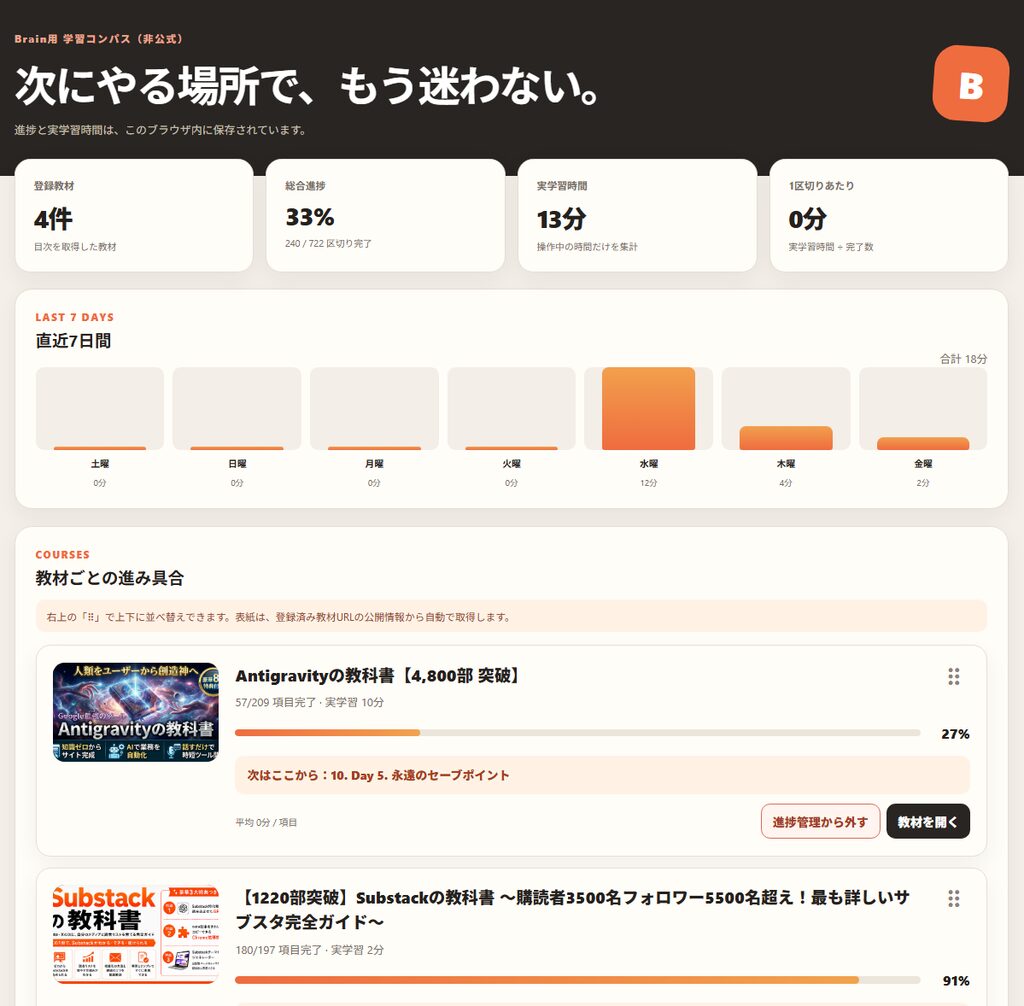Click the 次にやる場所で、もう迷わない headline
Image resolution: width=1024 pixels, height=1006 pixels.
click(308, 86)
